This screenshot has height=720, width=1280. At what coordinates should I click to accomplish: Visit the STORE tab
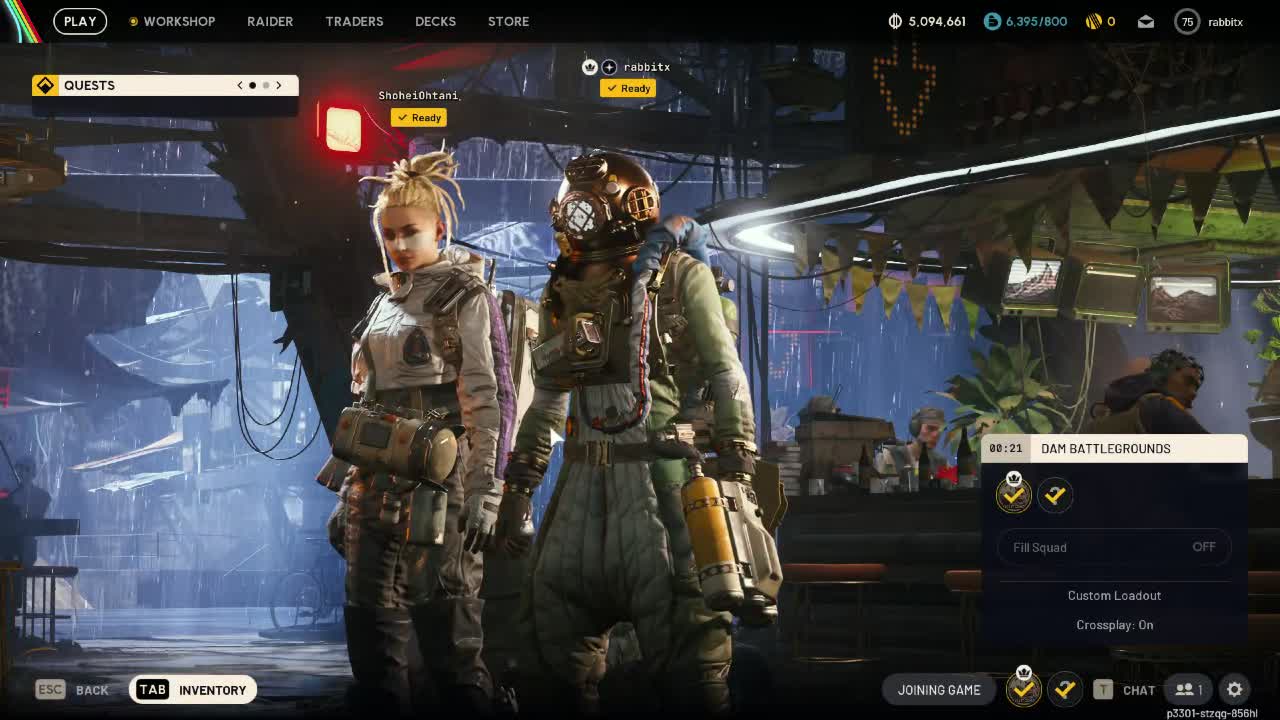click(508, 21)
